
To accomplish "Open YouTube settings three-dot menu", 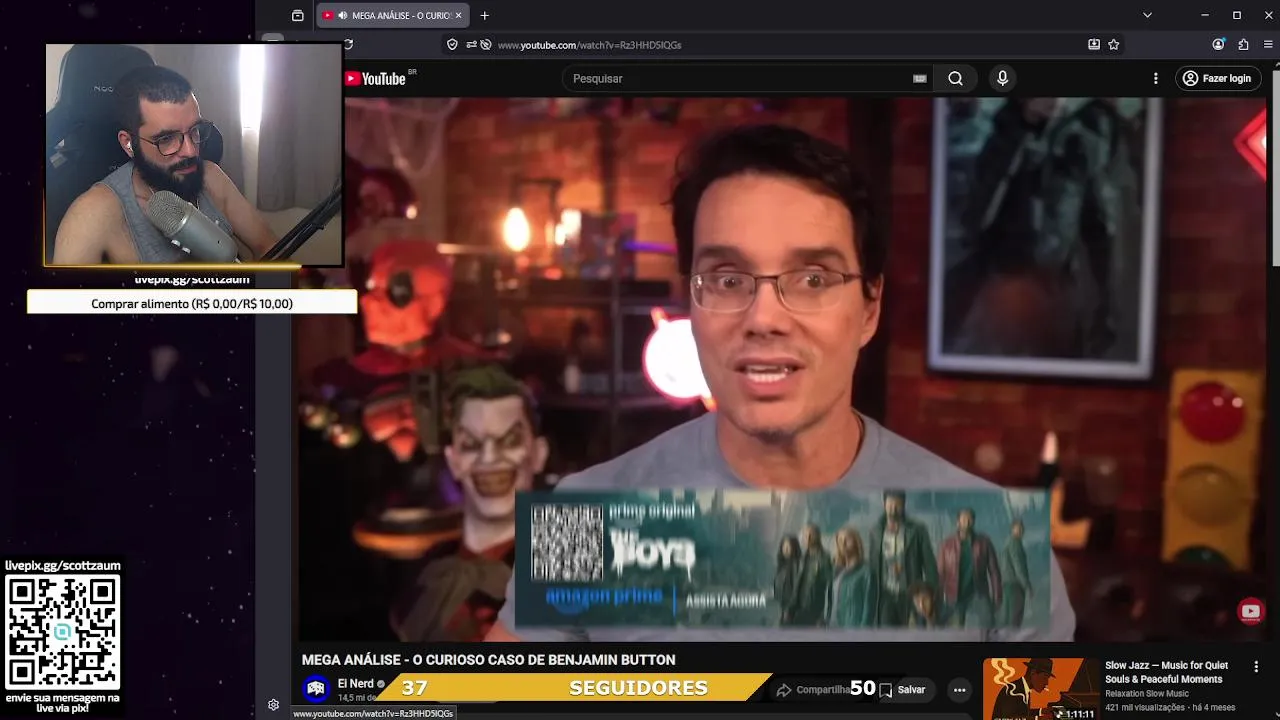I will (x=1156, y=78).
